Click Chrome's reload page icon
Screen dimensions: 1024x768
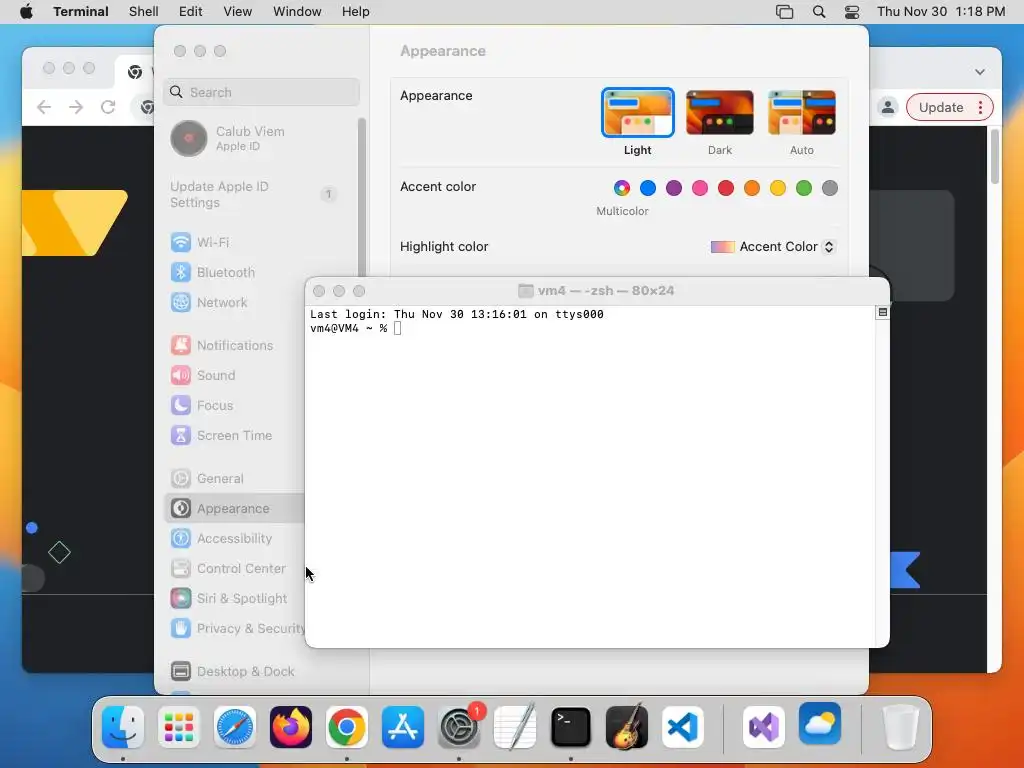108,107
